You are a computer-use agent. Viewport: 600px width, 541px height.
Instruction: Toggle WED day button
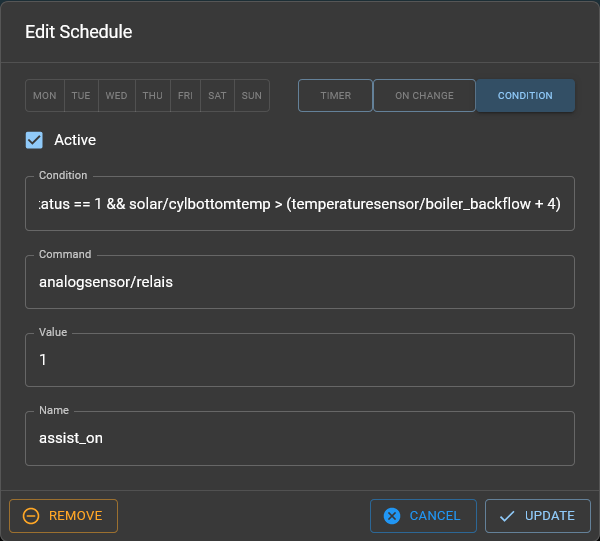coord(116,96)
